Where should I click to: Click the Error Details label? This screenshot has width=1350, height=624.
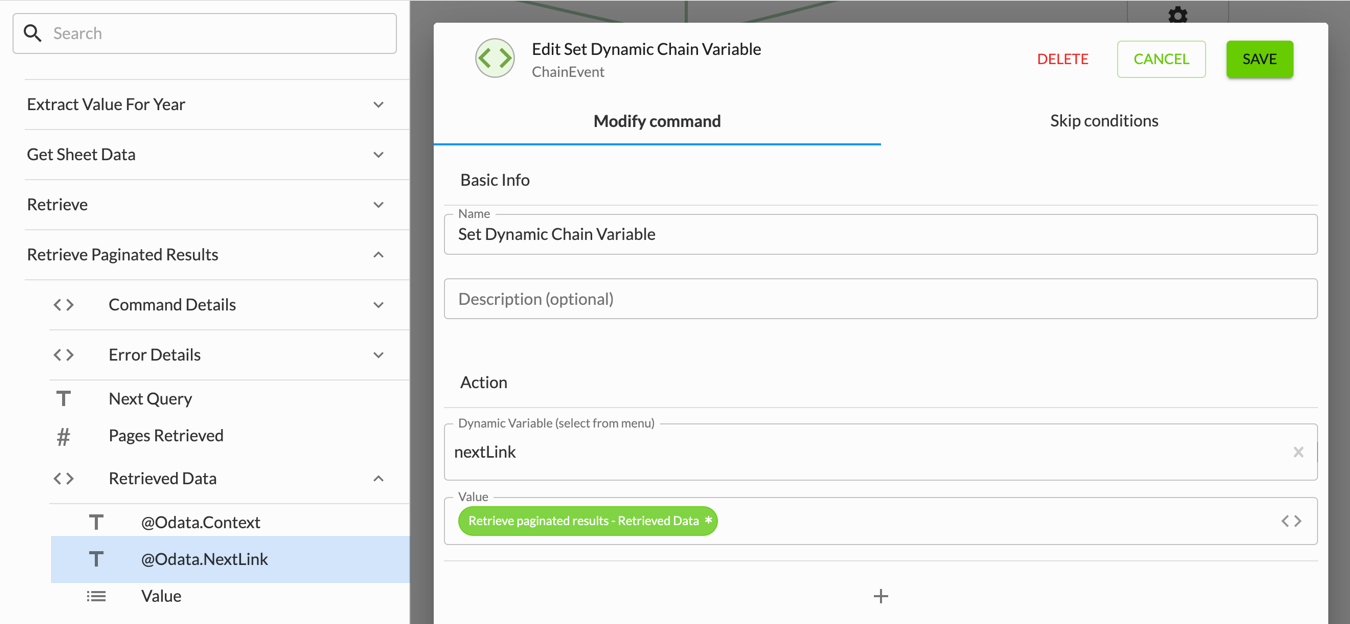pyautogui.click(x=155, y=355)
